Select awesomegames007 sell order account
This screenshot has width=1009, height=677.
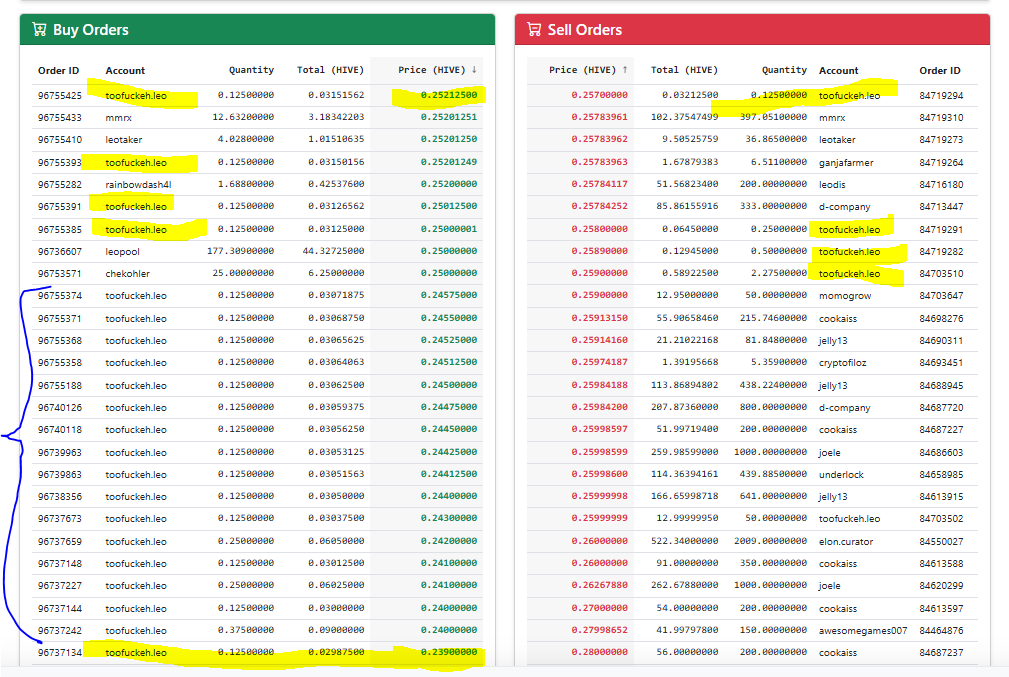[863, 631]
